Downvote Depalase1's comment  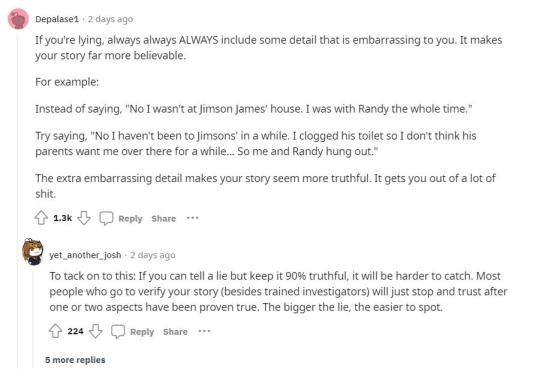[84, 218]
